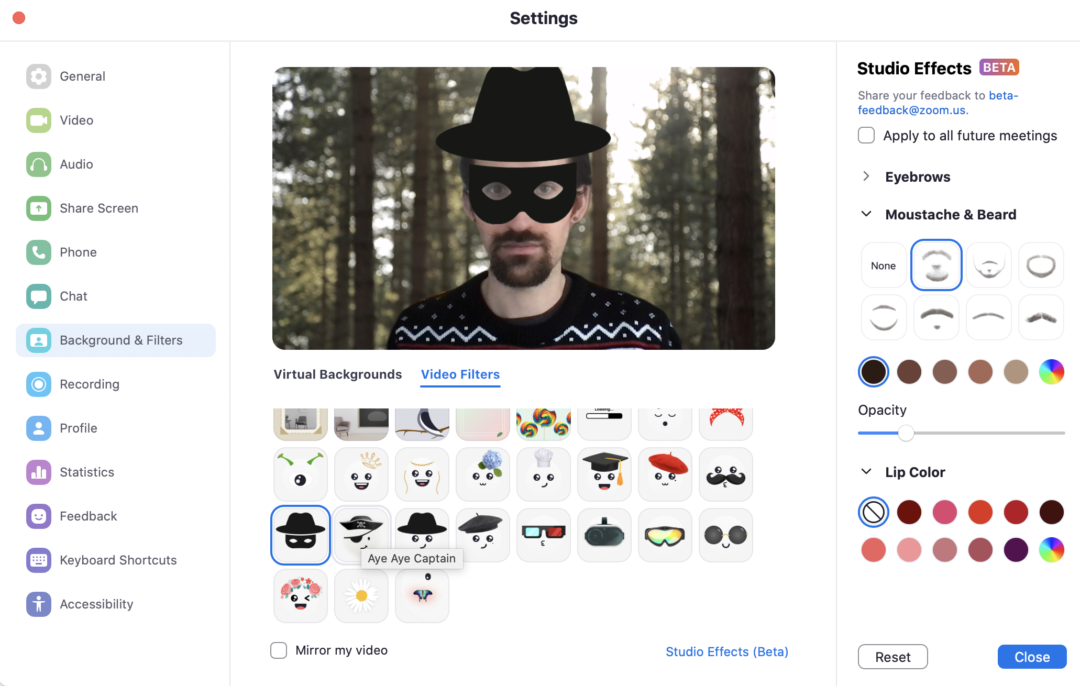Expand the Eyebrows section

[x=866, y=177]
